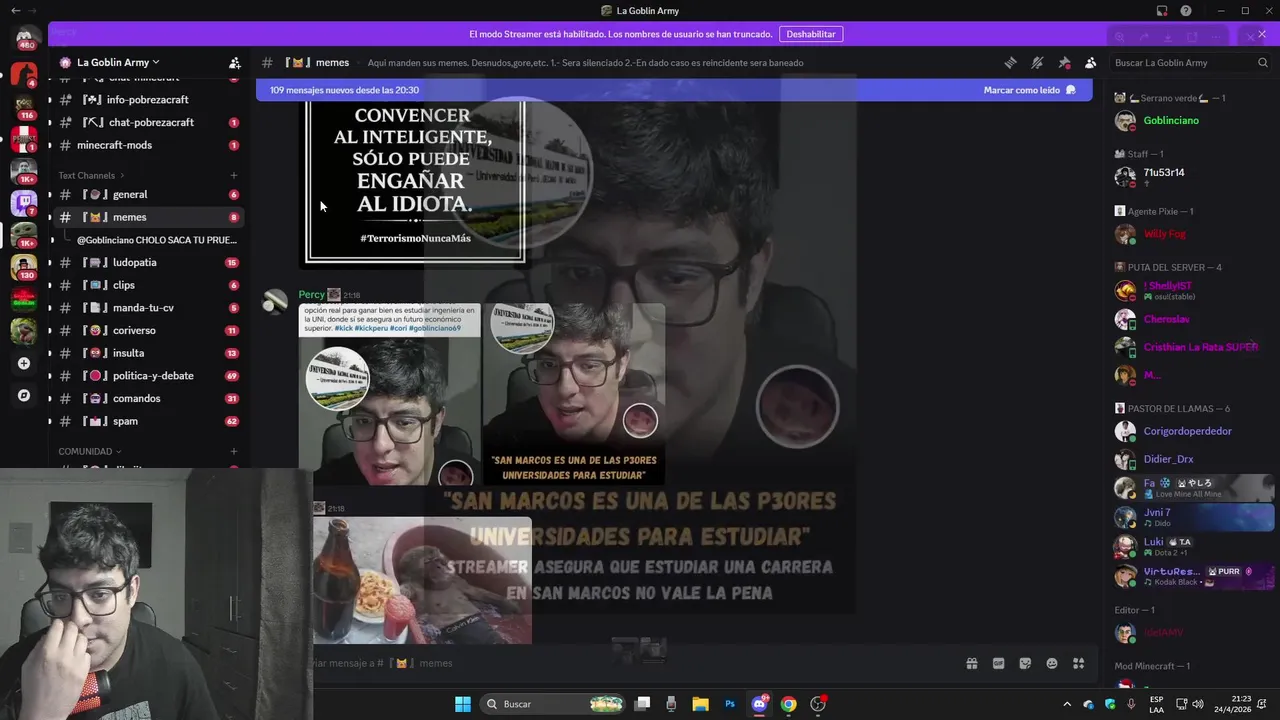Open Discord help icon in title bar
This screenshot has height=720, width=1280.
(x=1186, y=11)
